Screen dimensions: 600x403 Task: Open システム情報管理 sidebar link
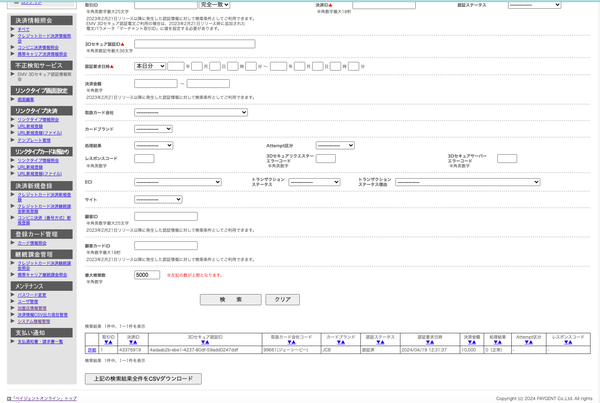(34, 321)
